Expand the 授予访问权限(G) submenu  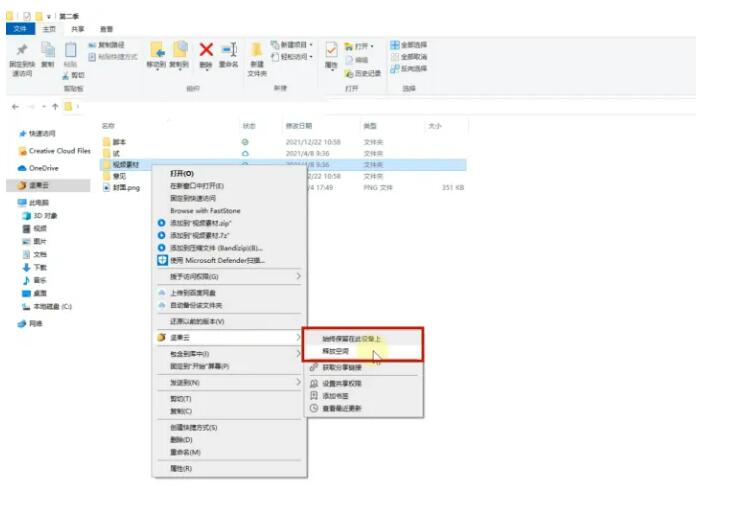tap(228, 276)
